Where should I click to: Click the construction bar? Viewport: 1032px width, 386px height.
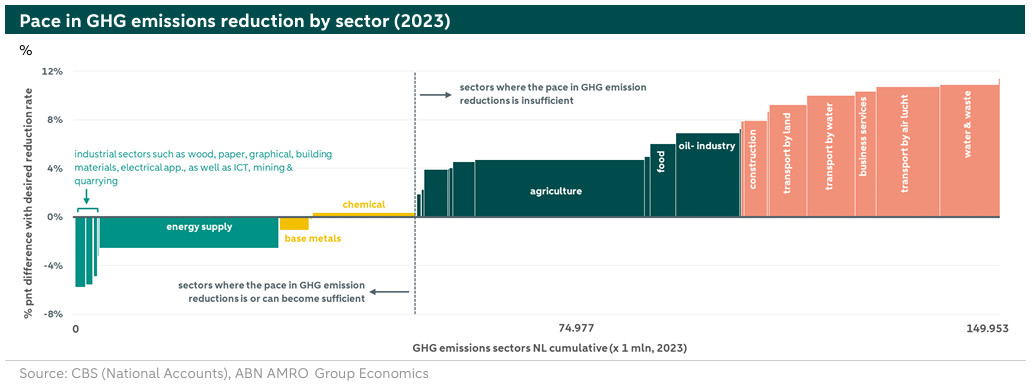[754, 169]
